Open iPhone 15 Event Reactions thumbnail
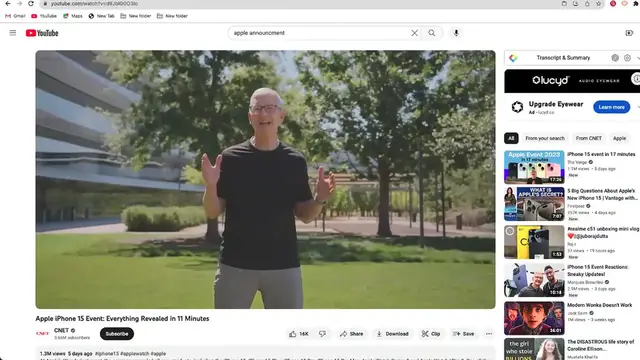 tap(534, 280)
